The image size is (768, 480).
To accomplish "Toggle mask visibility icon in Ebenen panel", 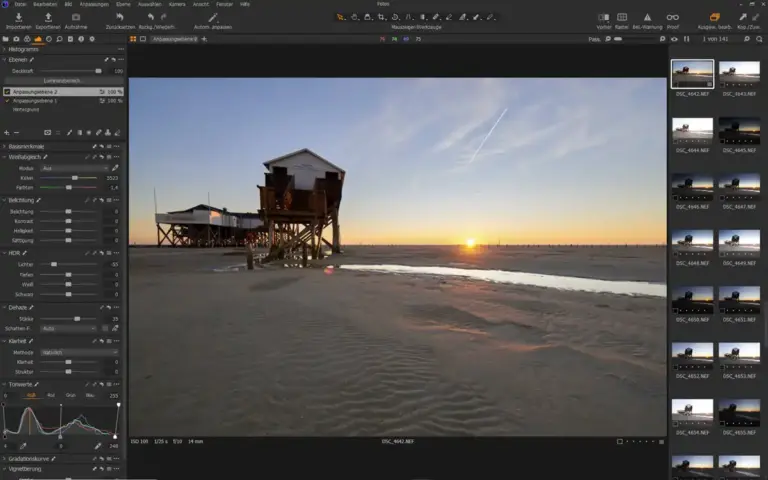I will coord(48,133).
